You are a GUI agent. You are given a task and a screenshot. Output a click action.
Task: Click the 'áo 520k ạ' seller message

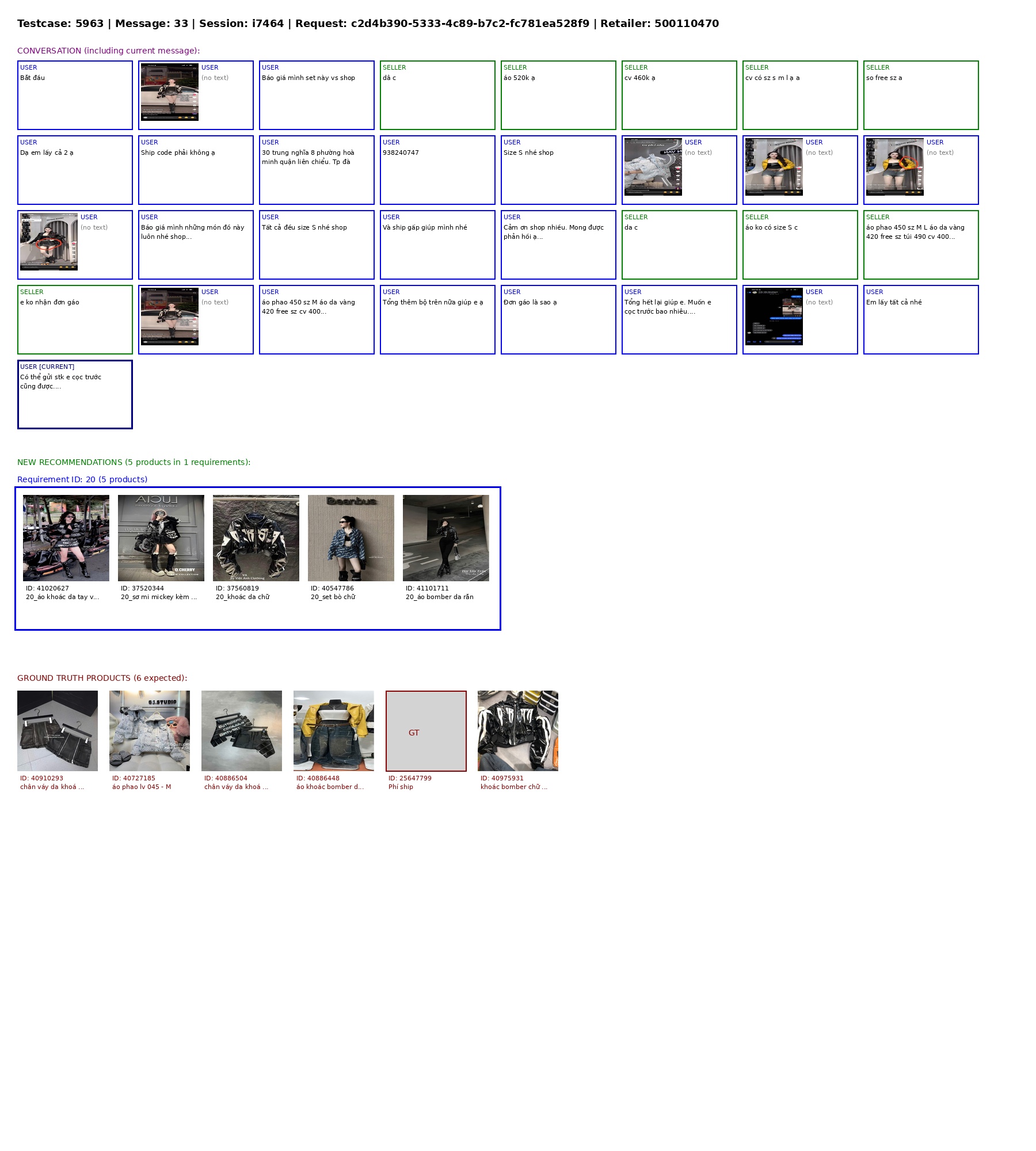point(558,95)
